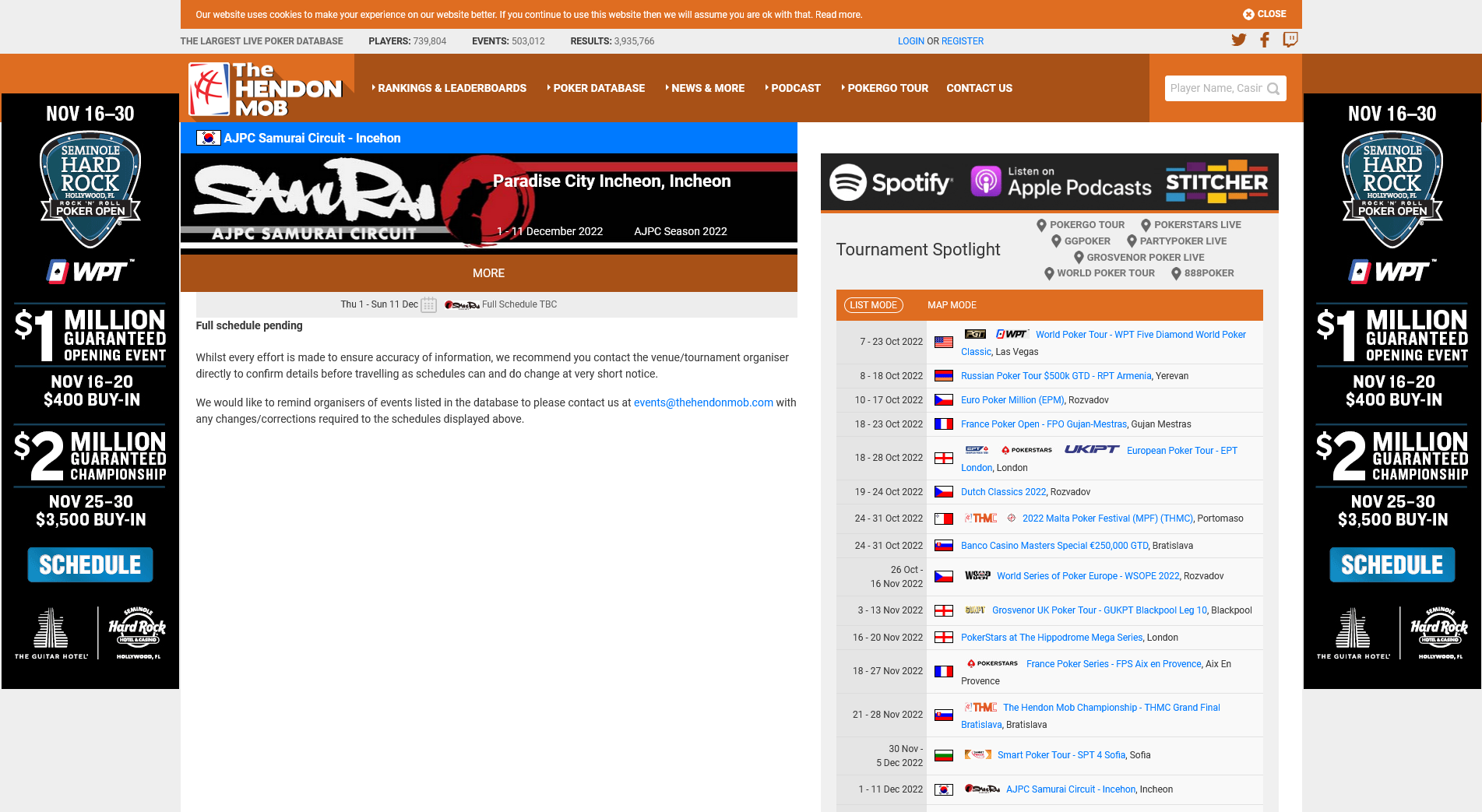Open Smart Poker Tour SPT 4 Sofia link
The image size is (1482, 812).
(1061, 755)
